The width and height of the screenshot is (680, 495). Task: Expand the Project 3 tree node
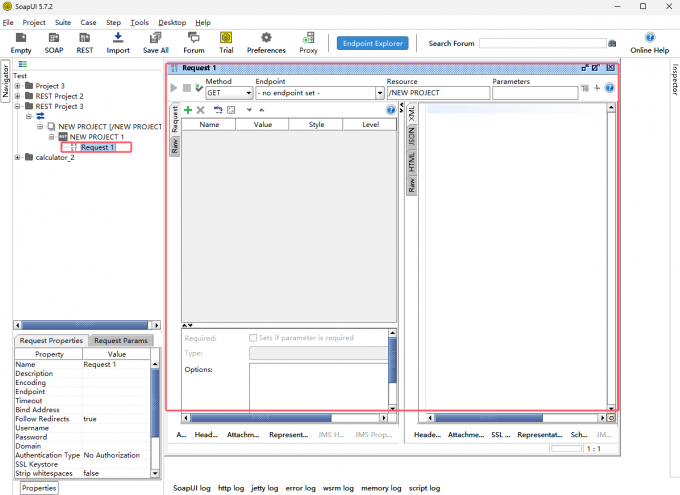(x=17, y=86)
